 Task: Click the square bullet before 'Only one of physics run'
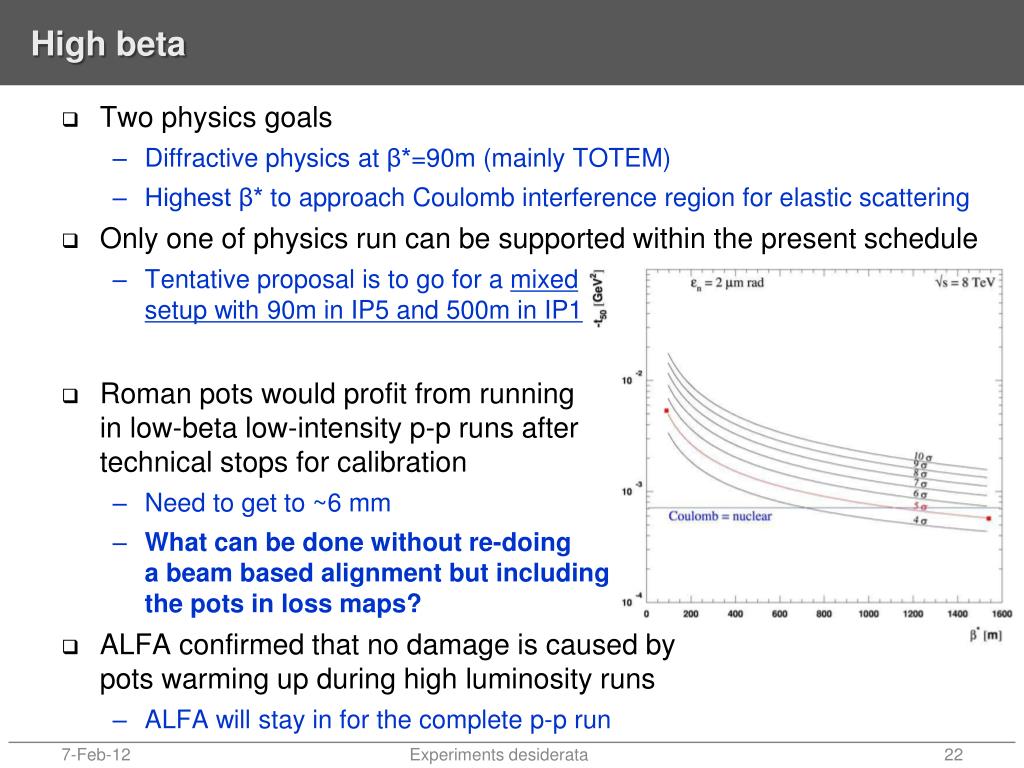click(70, 241)
